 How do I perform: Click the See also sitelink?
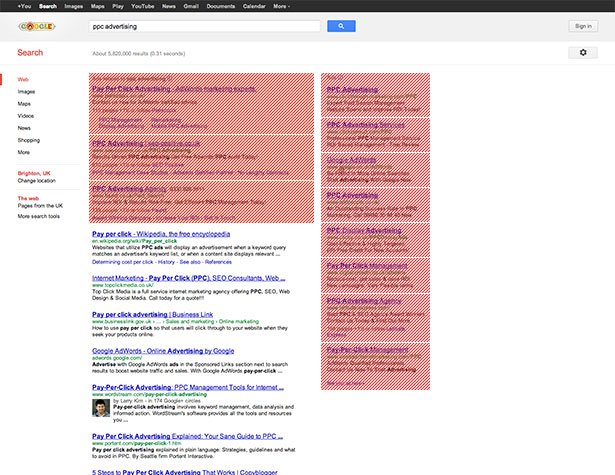[190, 262]
